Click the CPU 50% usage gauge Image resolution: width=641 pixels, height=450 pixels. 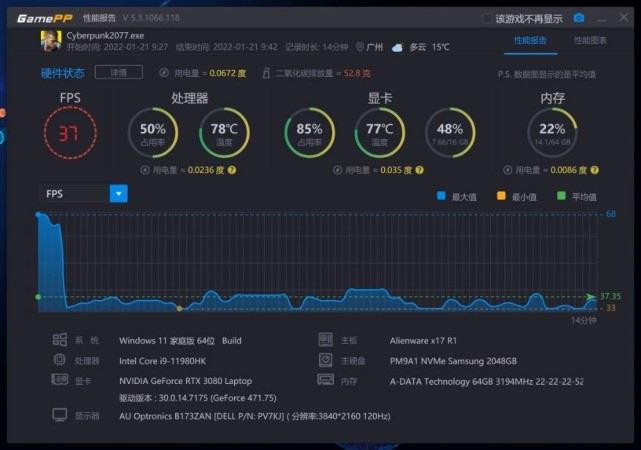(153, 133)
